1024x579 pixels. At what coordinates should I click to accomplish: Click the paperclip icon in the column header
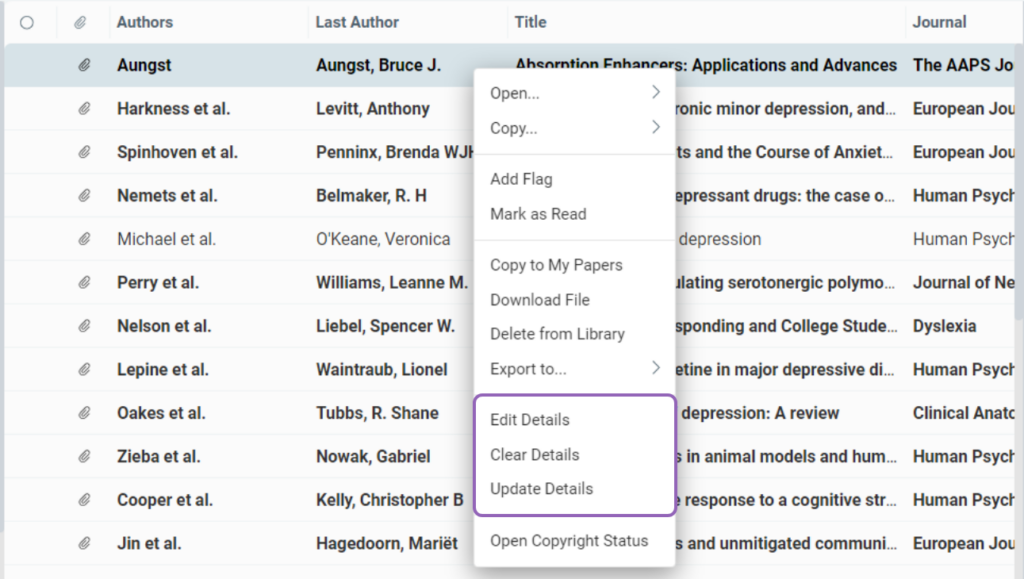point(82,21)
